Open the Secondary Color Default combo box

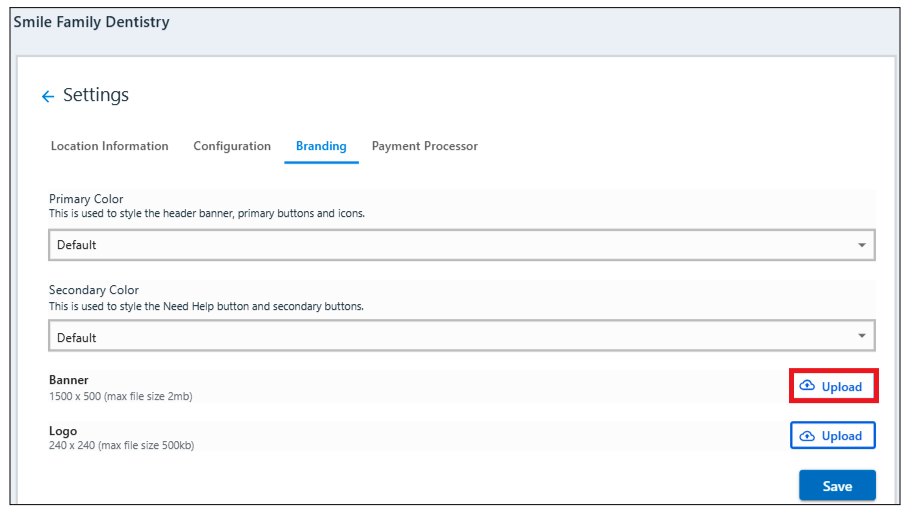(x=450, y=337)
